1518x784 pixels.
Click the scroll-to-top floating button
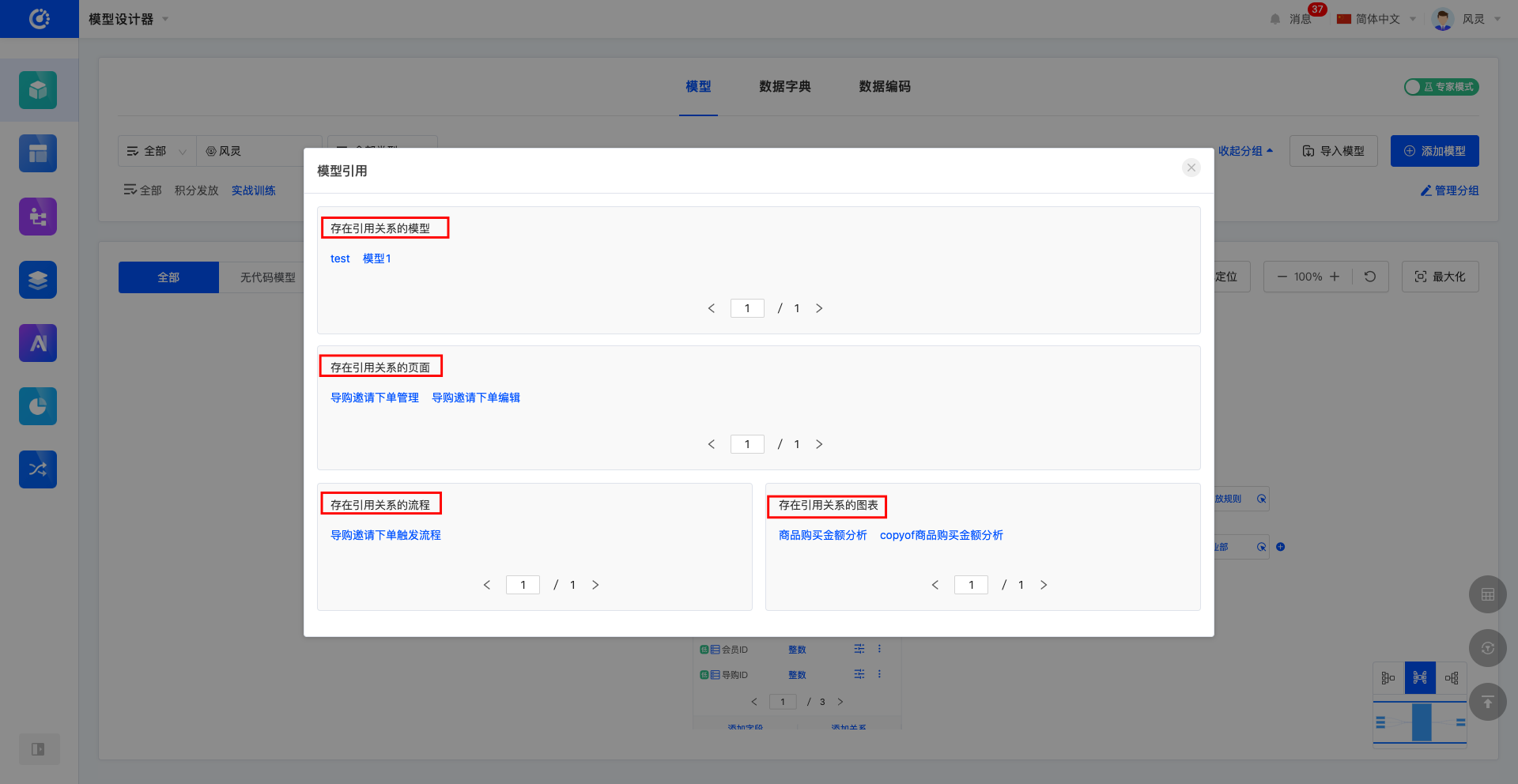[1487, 702]
